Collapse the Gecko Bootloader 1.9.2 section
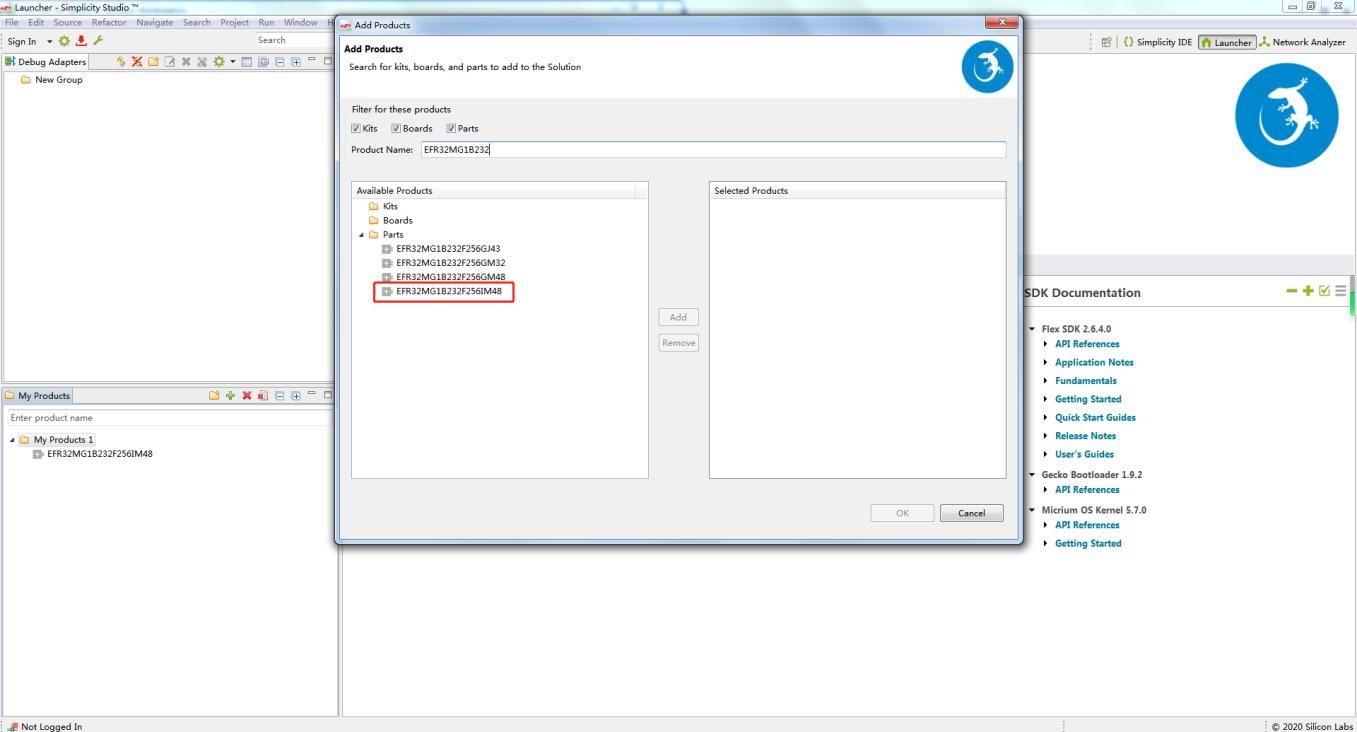 coord(1032,474)
